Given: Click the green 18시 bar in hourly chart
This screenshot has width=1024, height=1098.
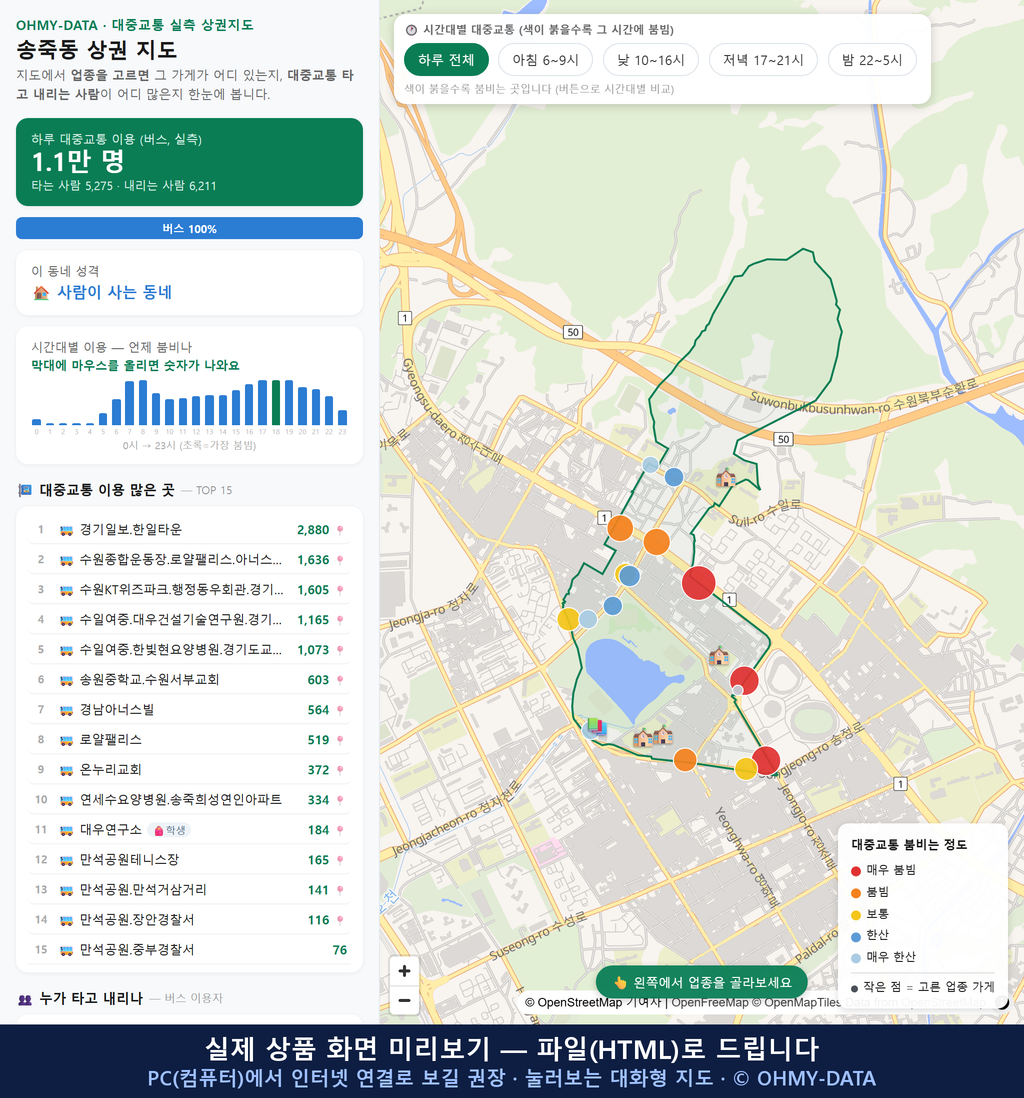Looking at the screenshot, I should (276, 403).
